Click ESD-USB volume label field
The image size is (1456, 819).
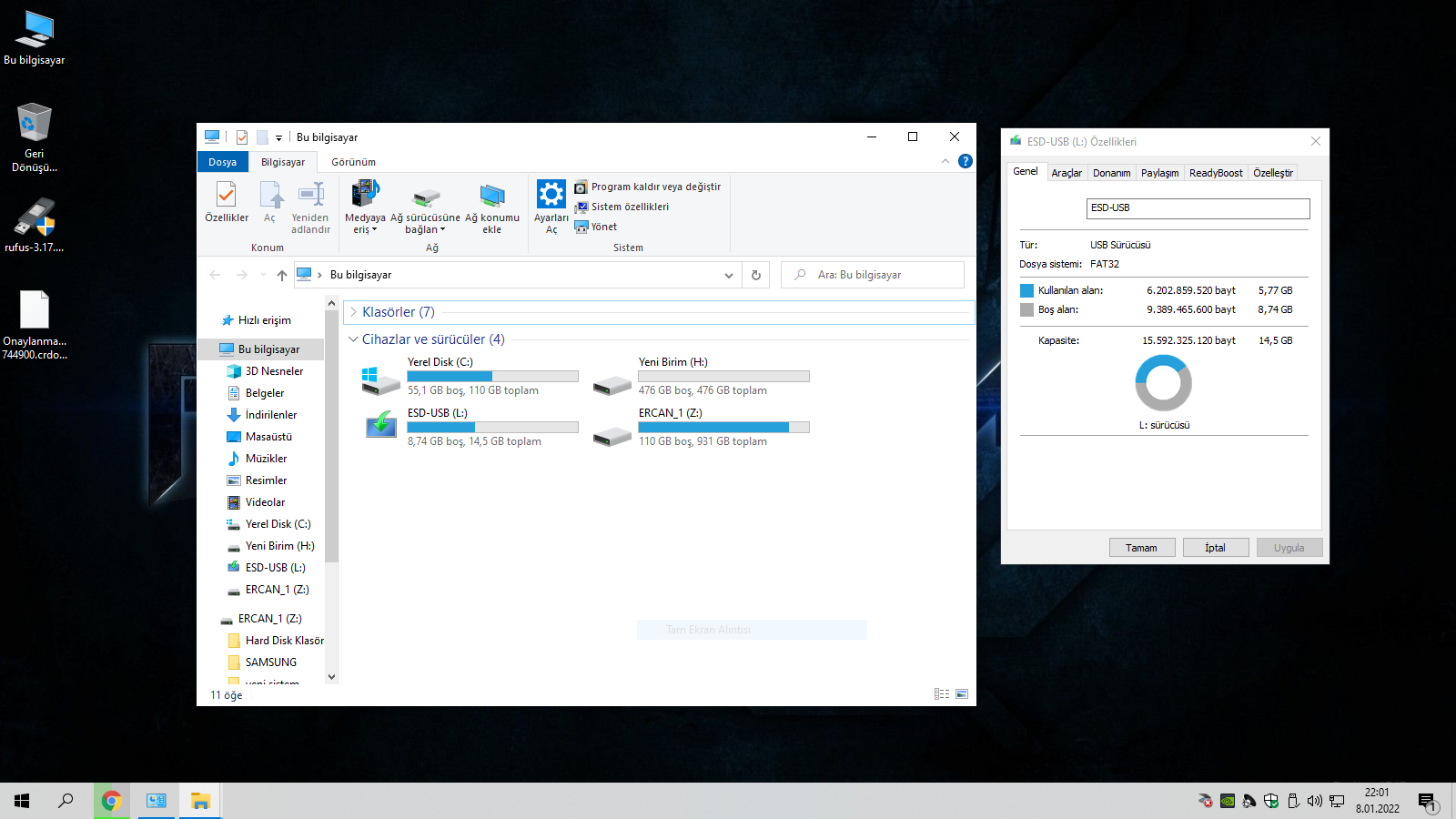[x=1198, y=208]
